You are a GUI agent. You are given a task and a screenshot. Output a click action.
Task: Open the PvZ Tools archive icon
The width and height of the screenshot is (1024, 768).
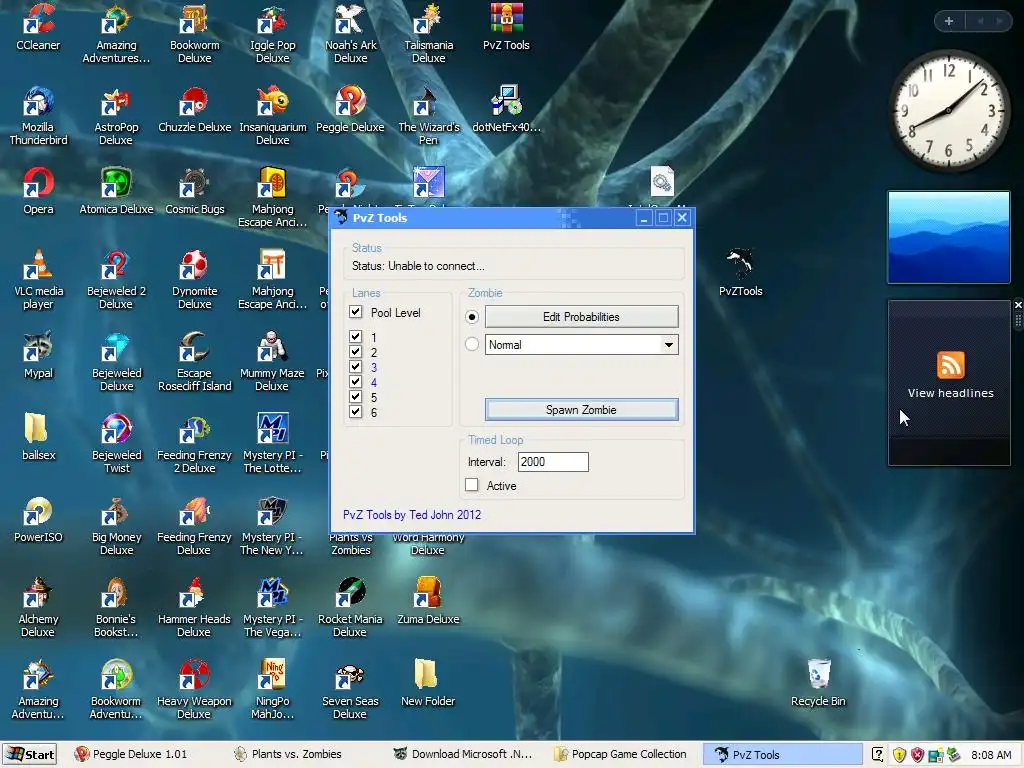click(506, 27)
